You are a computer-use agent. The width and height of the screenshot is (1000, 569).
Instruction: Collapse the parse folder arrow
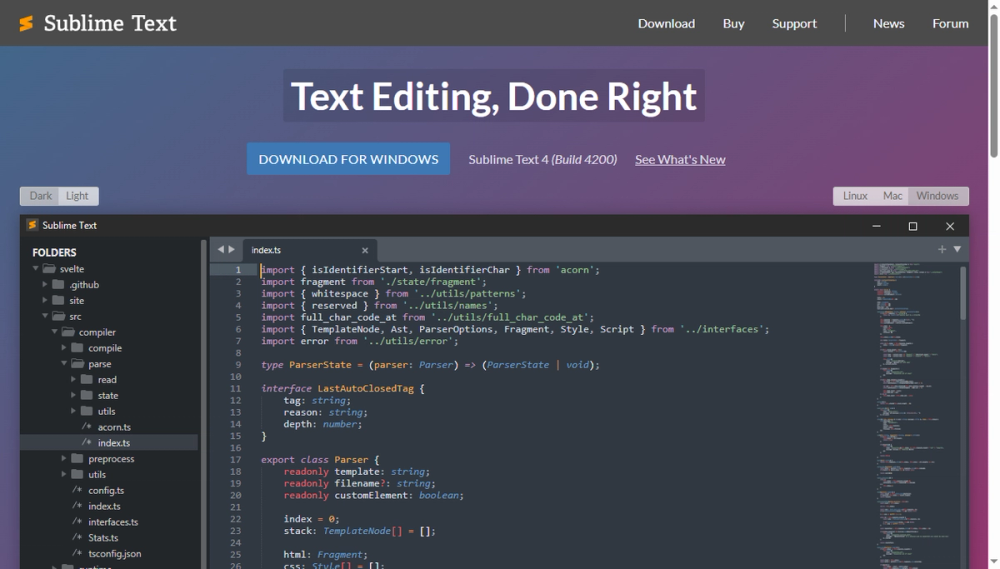(x=64, y=364)
